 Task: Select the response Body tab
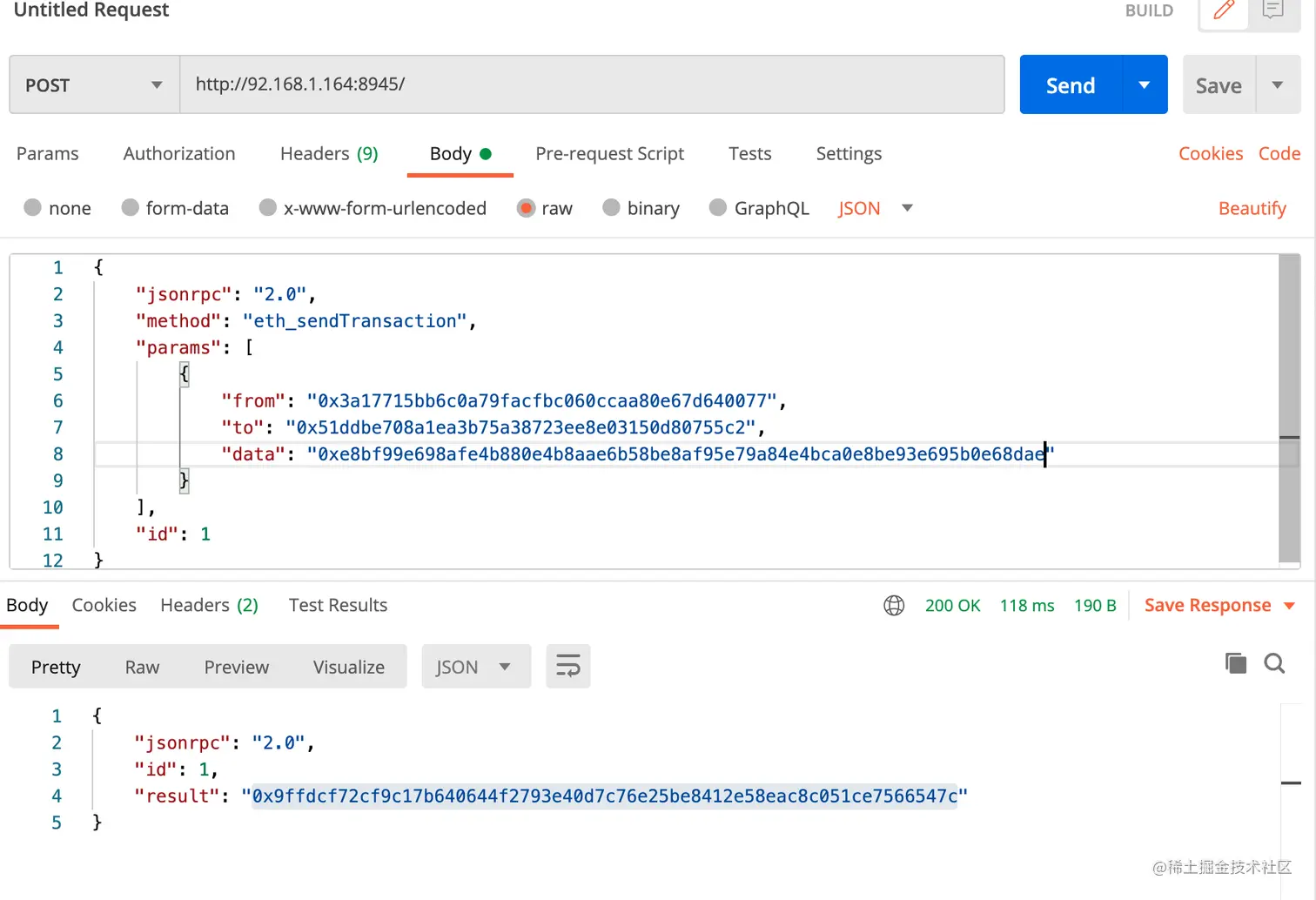(x=27, y=606)
